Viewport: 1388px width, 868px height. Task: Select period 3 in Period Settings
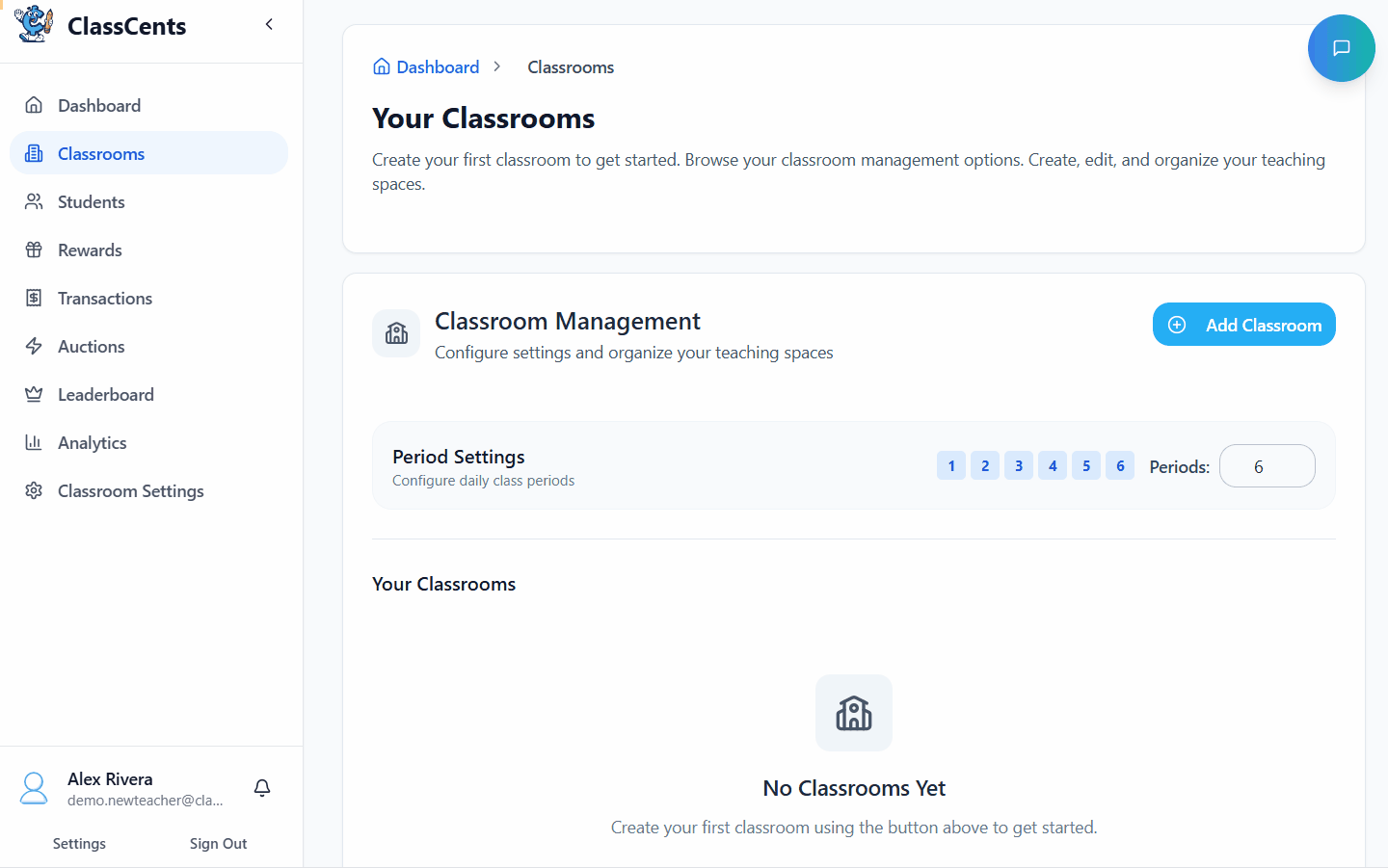point(1019,465)
